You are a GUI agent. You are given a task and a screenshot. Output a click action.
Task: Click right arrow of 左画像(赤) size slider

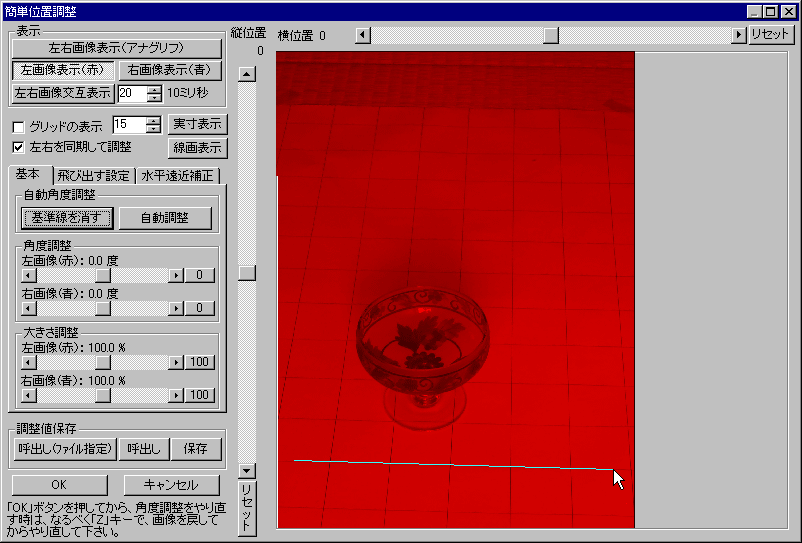coord(176,362)
